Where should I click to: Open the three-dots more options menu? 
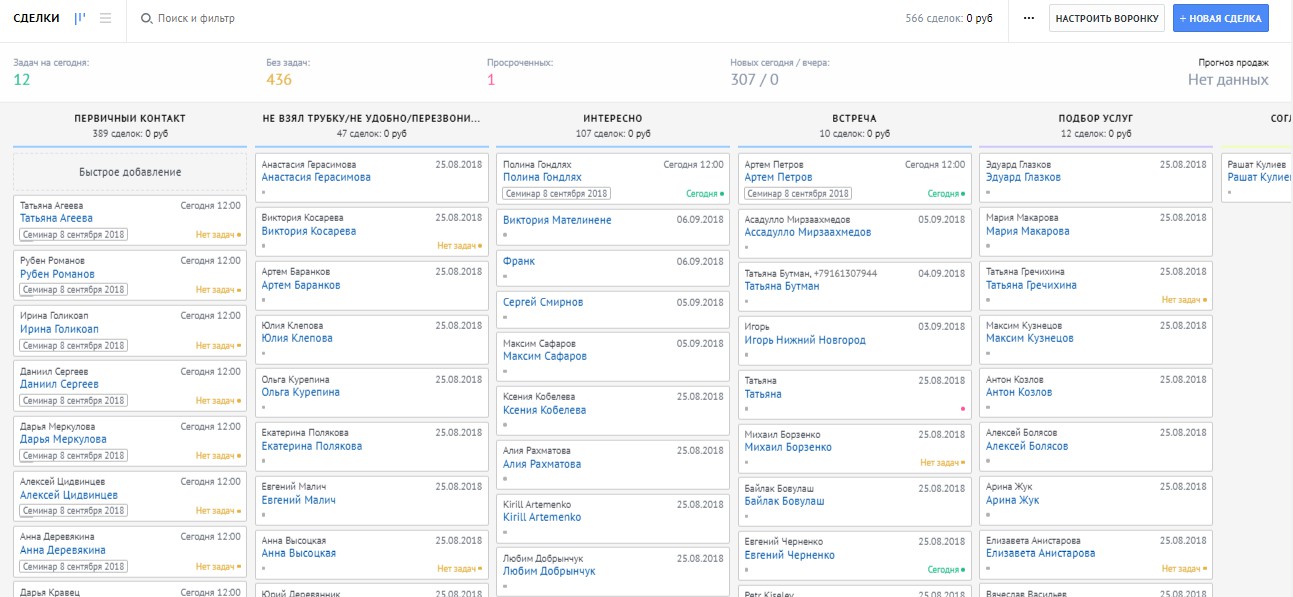pyautogui.click(x=1029, y=18)
